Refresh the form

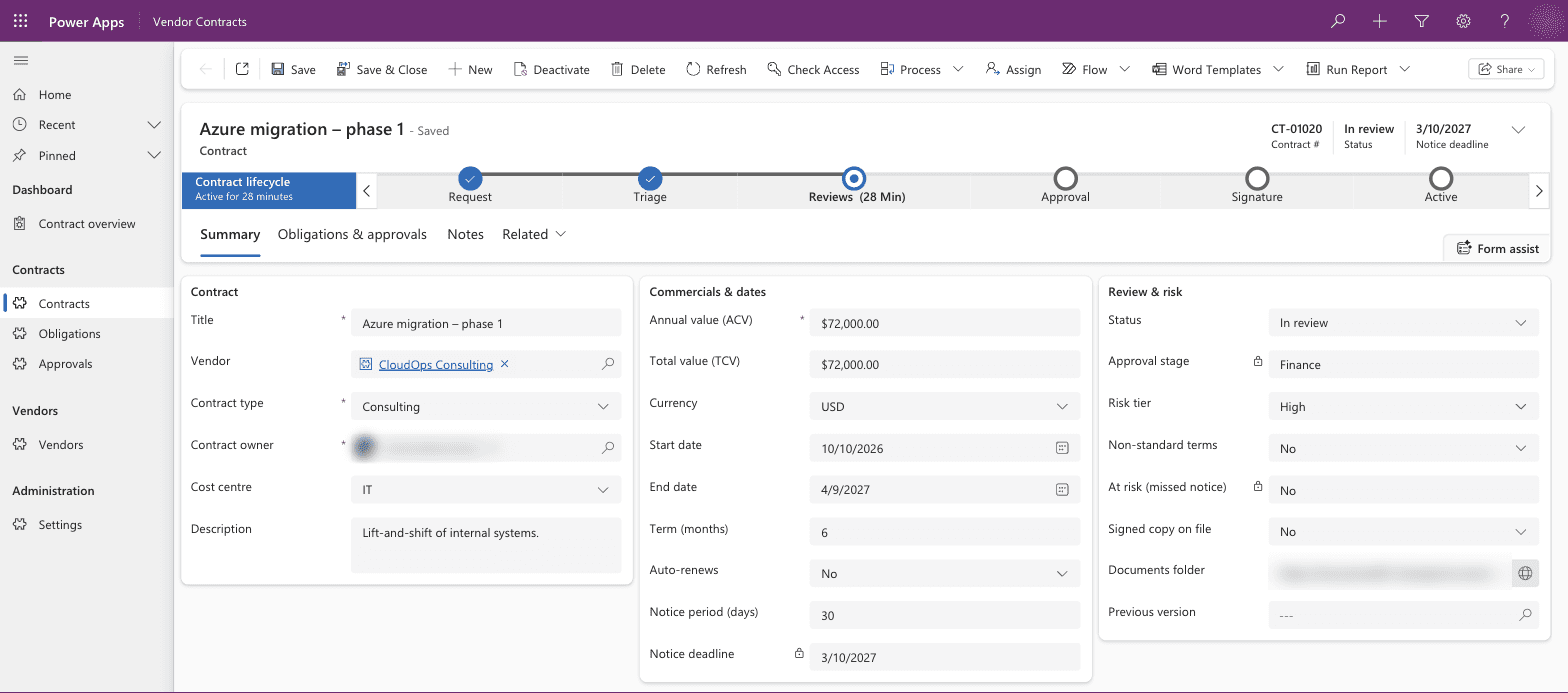pyautogui.click(x=716, y=69)
